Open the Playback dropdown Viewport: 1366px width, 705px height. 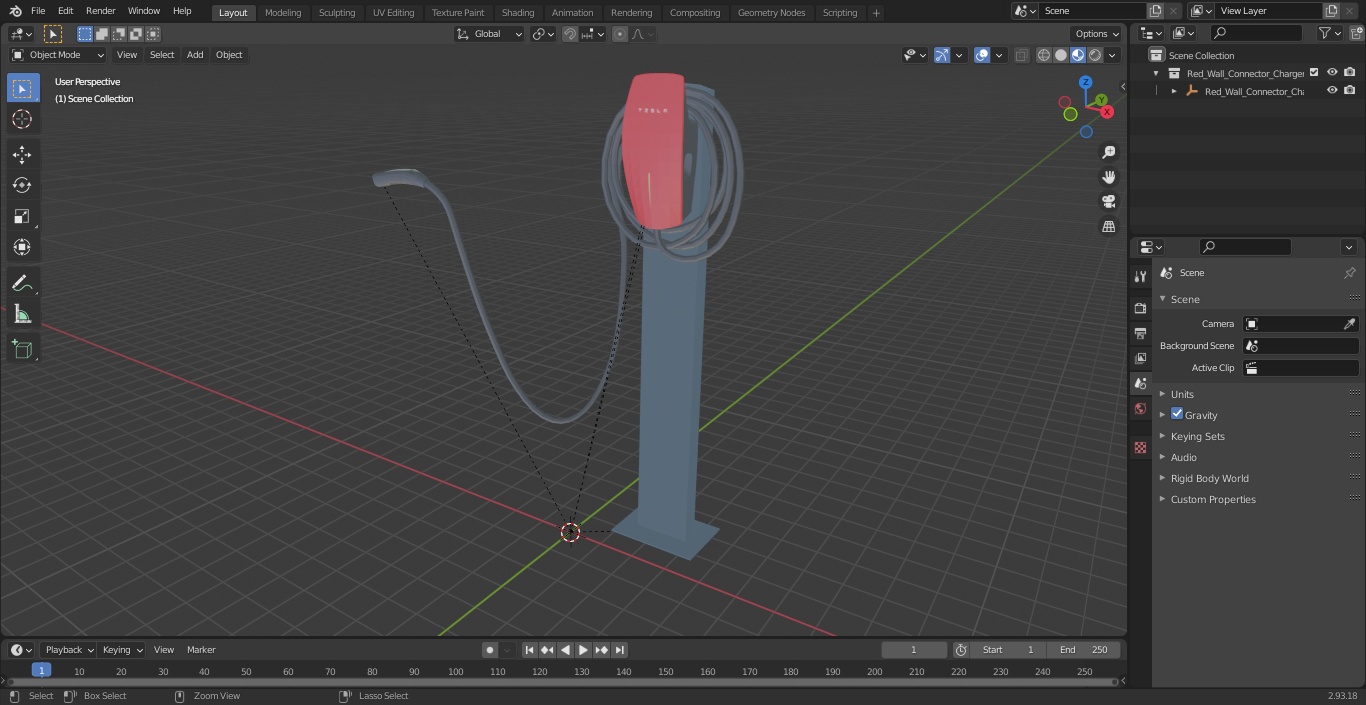(68, 650)
